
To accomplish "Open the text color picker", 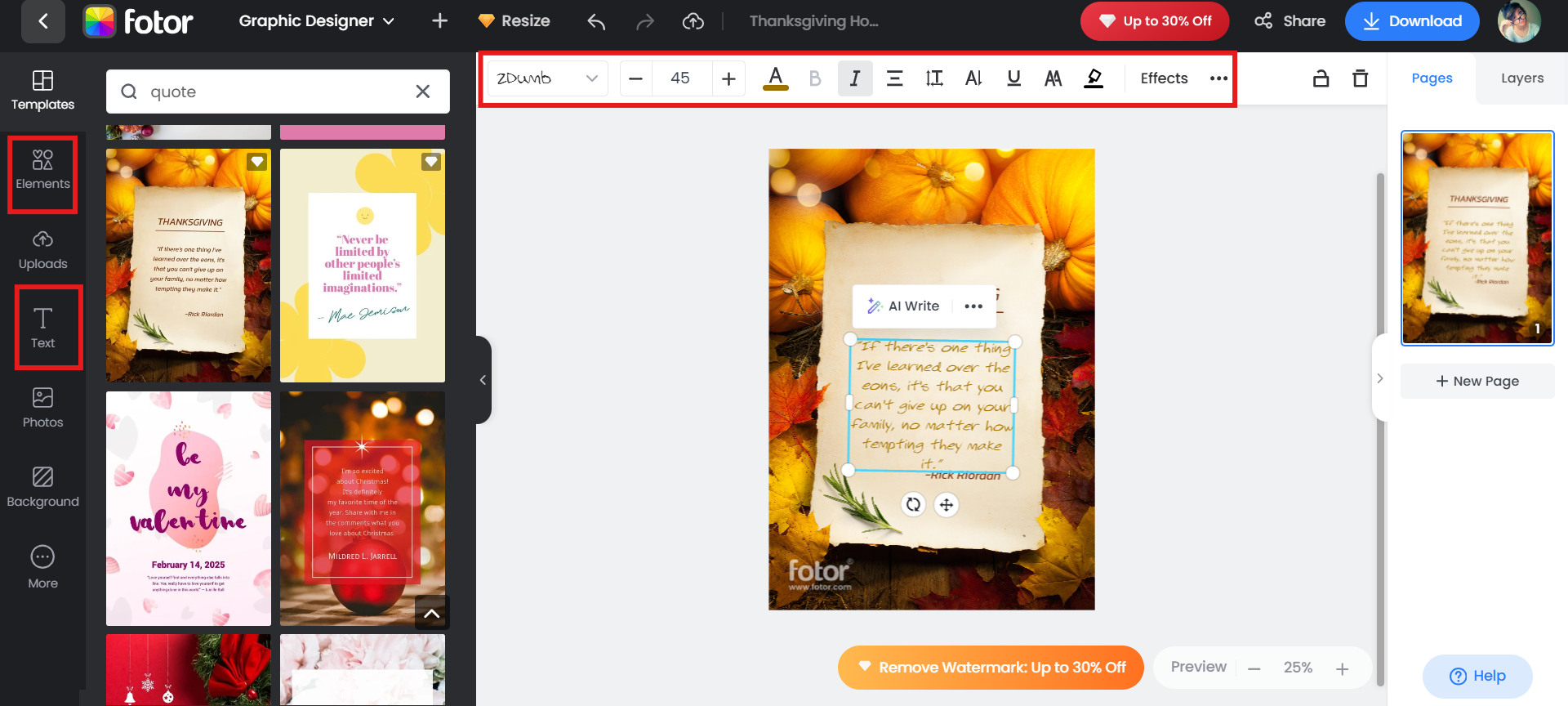I will coord(776,78).
